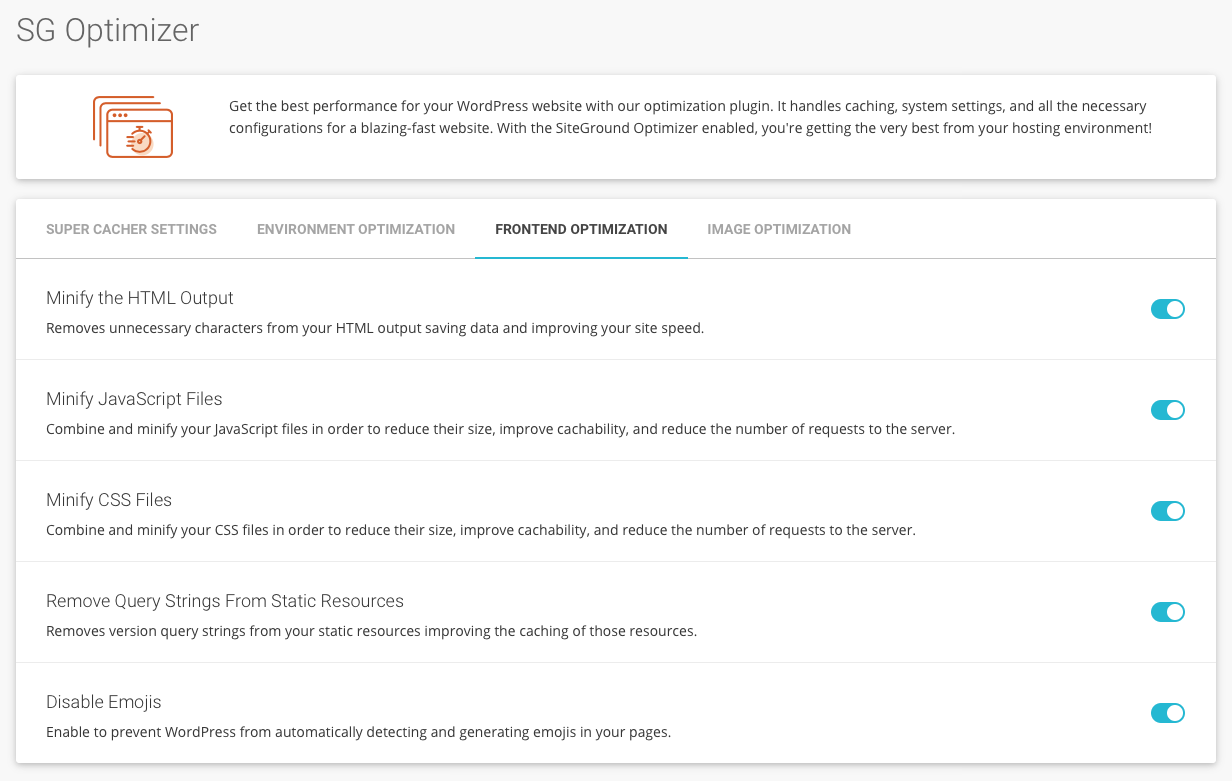
Task: Click the SG Optimizer page title
Action: [108, 31]
